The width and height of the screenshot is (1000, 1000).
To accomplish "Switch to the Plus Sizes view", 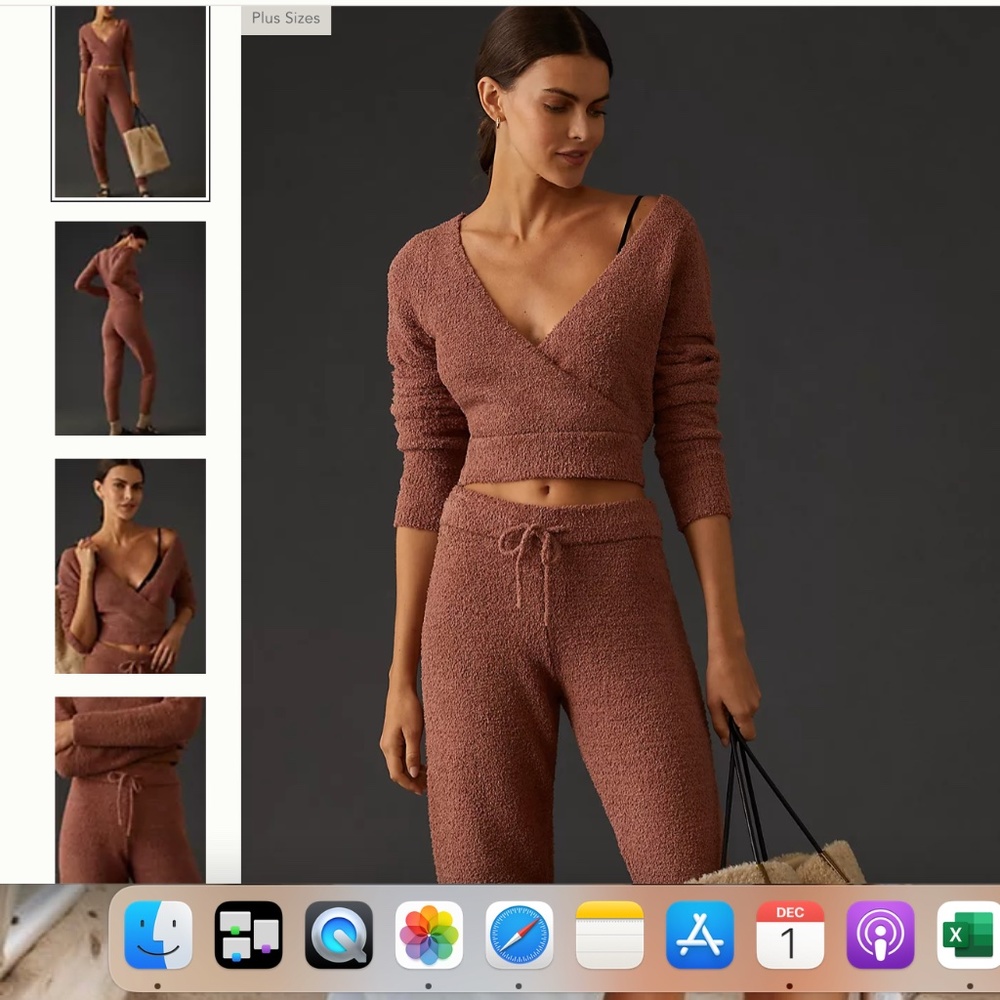I will [x=285, y=18].
